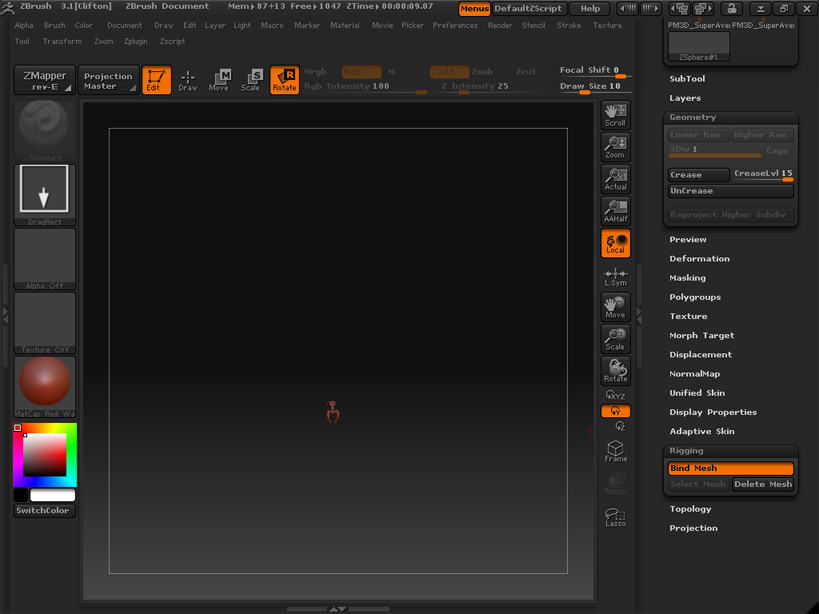The image size is (819, 614).
Task: Expand the Adaptive Skin panel
Action: click(702, 431)
